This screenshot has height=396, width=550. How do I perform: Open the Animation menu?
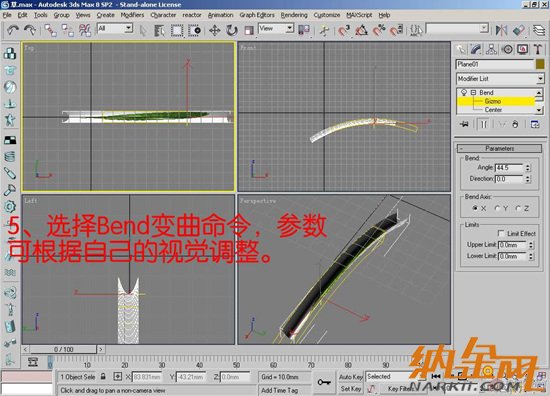pyautogui.click(x=220, y=15)
